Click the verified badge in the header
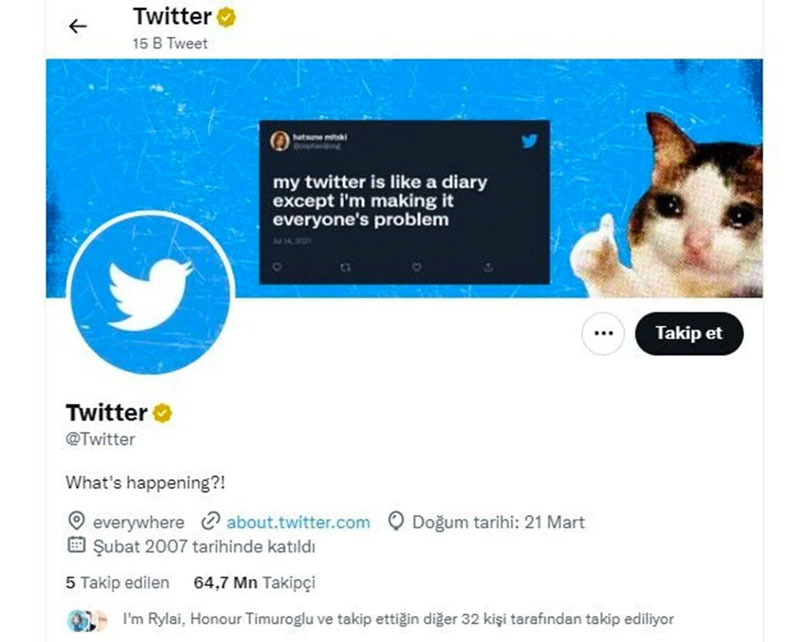This screenshot has height=642, width=800. click(x=227, y=17)
